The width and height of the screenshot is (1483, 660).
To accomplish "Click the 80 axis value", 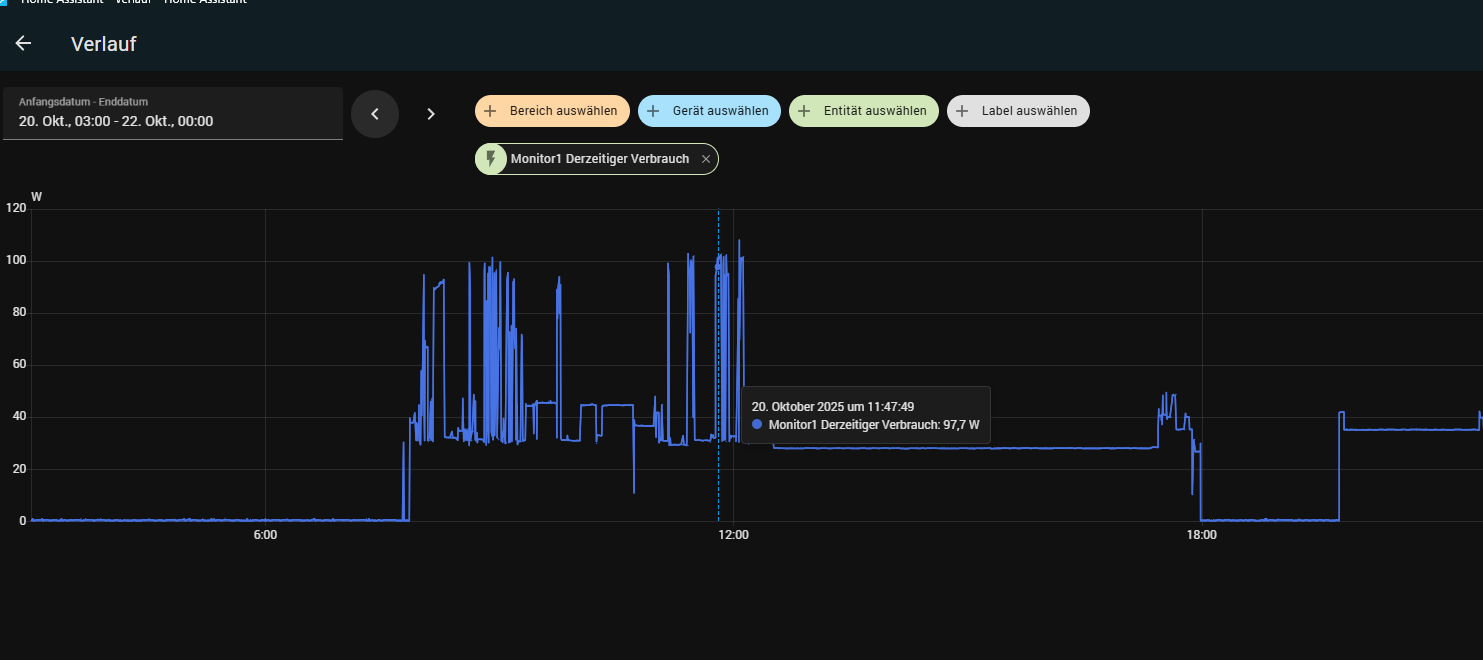I will [x=19, y=313].
